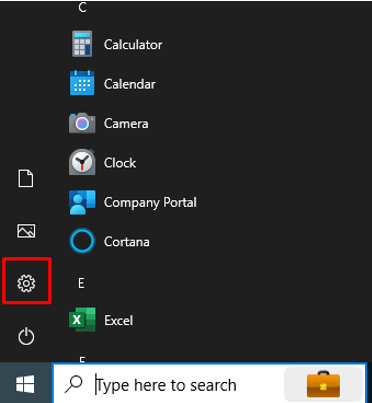Open Company Portal via its icon
Viewport: 372px width, 403px height.
[x=82, y=202]
